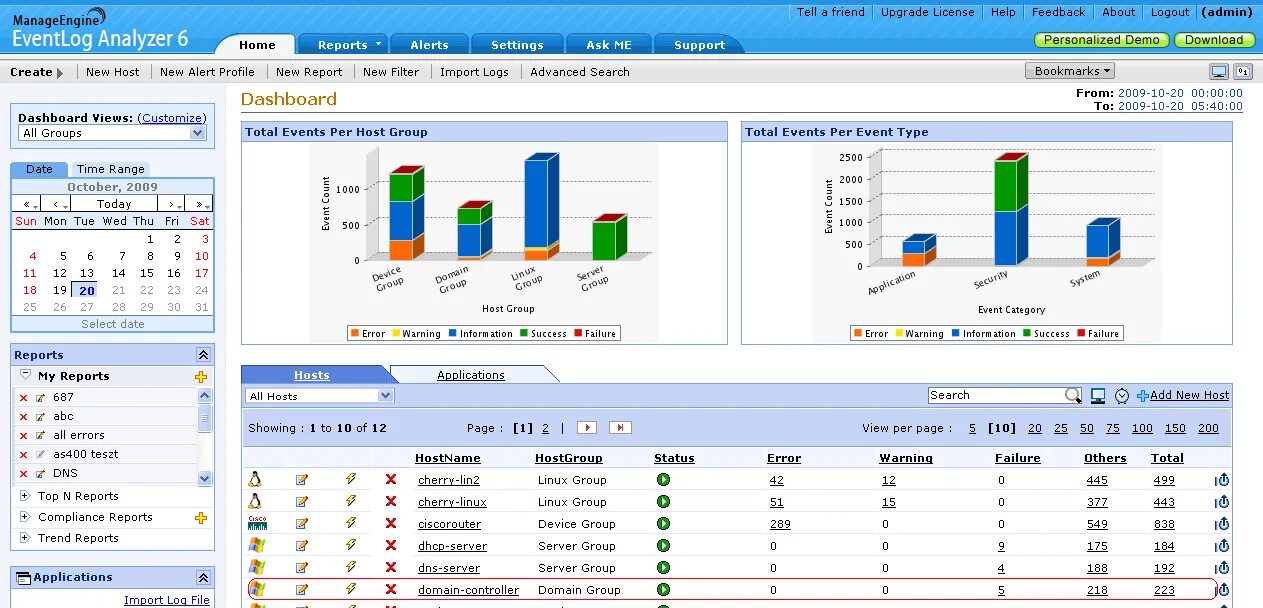Viewport: 1263px width, 608px height.
Task: Click the Windows flag icon for dhcp-server
Action: pyautogui.click(x=257, y=545)
